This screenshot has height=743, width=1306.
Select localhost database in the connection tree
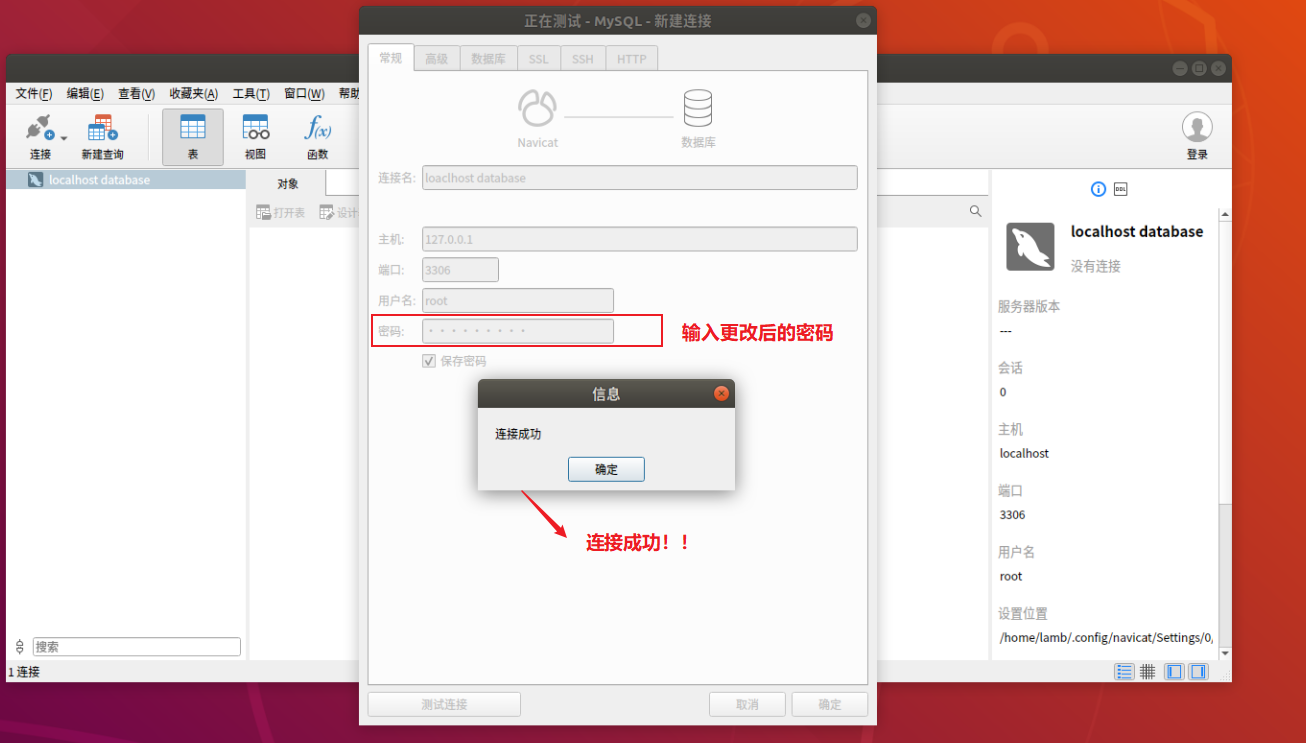tap(126, 180)
